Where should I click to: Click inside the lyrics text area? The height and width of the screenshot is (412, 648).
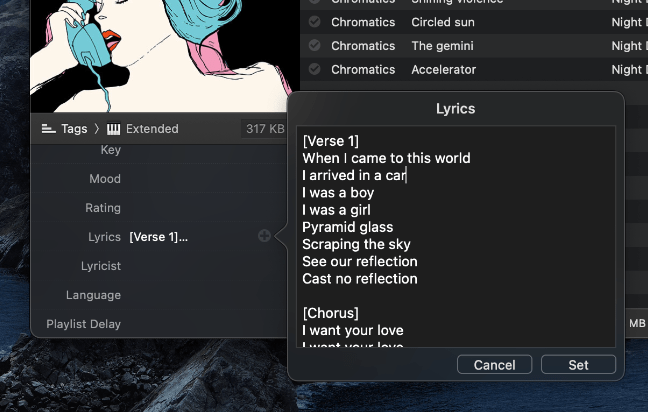pos(456,236)
